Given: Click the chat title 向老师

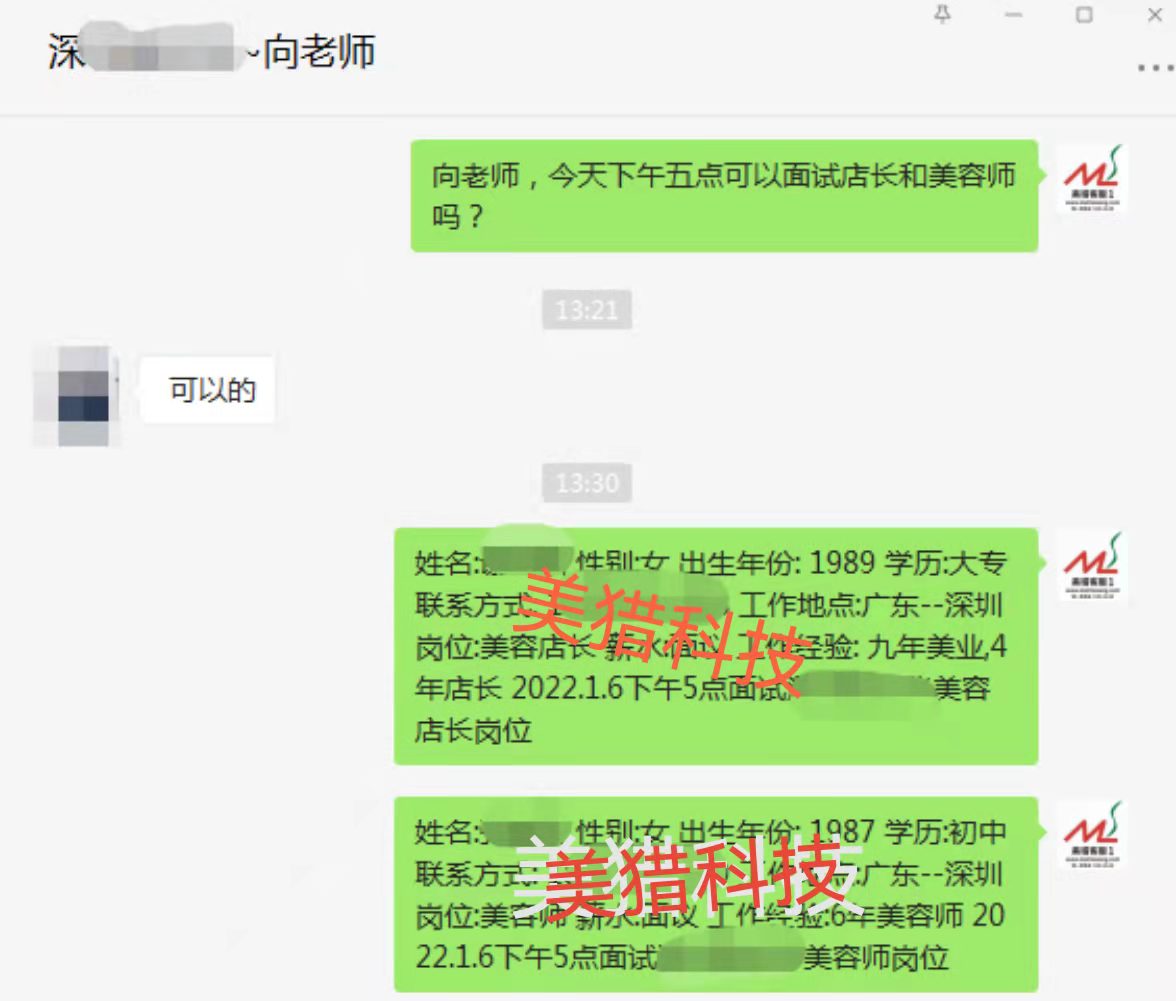Looking at the screenshot, I should tap(320, 52).
